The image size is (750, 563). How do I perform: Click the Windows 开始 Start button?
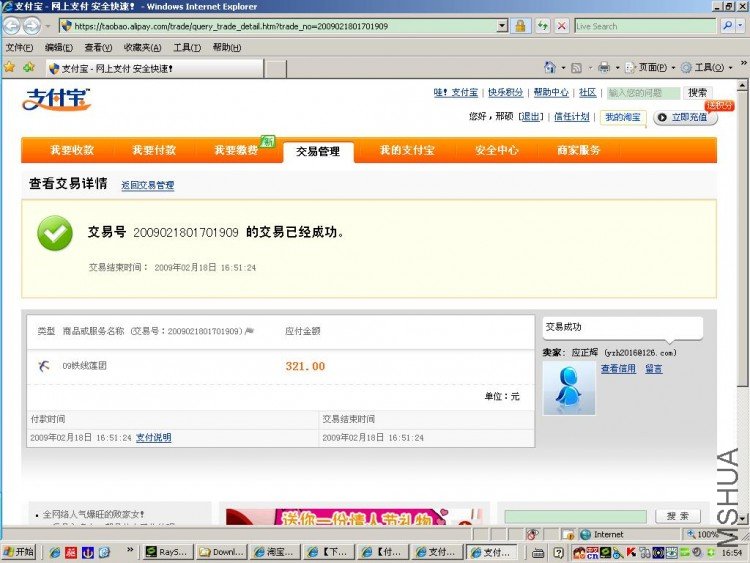click(18, 551)
